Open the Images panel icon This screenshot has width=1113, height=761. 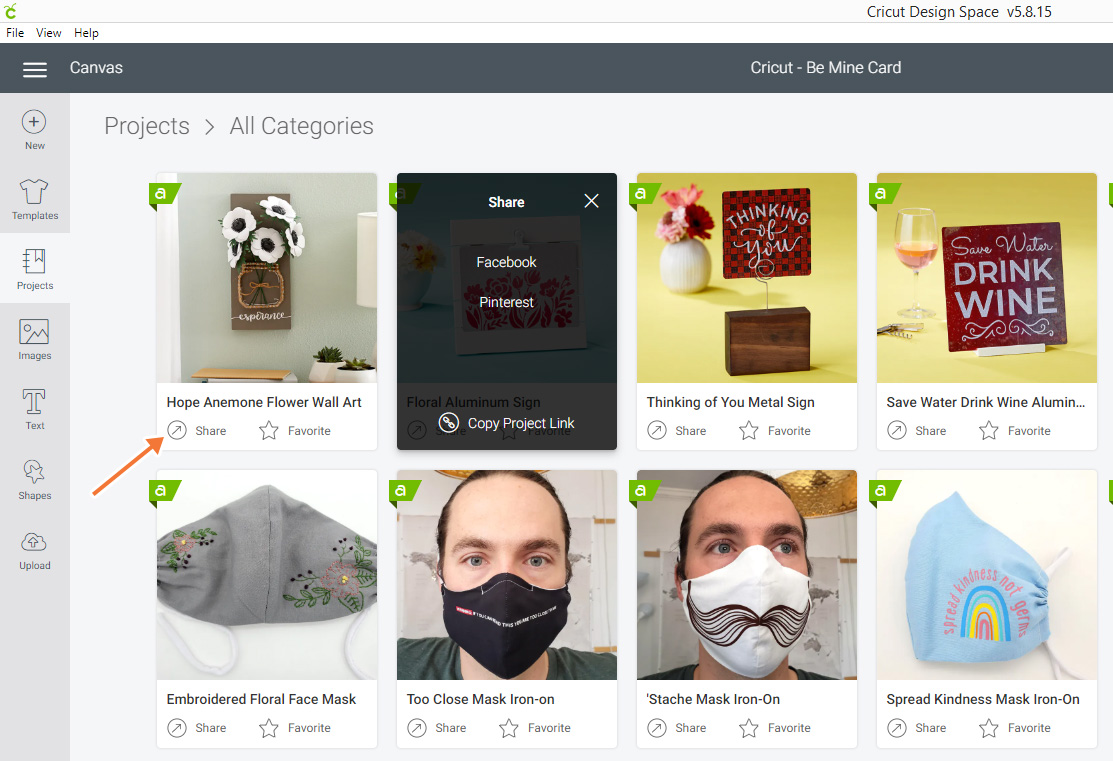[34, 332]
